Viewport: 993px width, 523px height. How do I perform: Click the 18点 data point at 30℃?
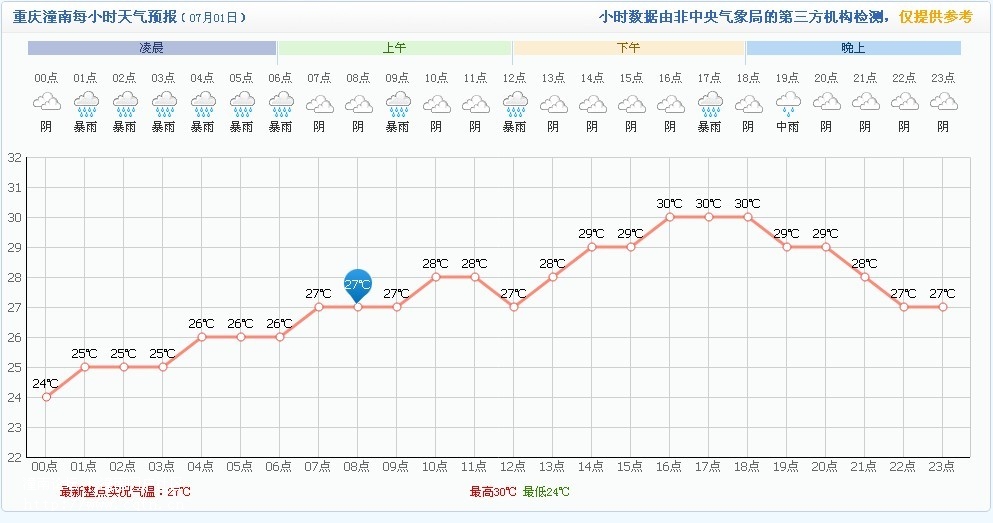748,217
